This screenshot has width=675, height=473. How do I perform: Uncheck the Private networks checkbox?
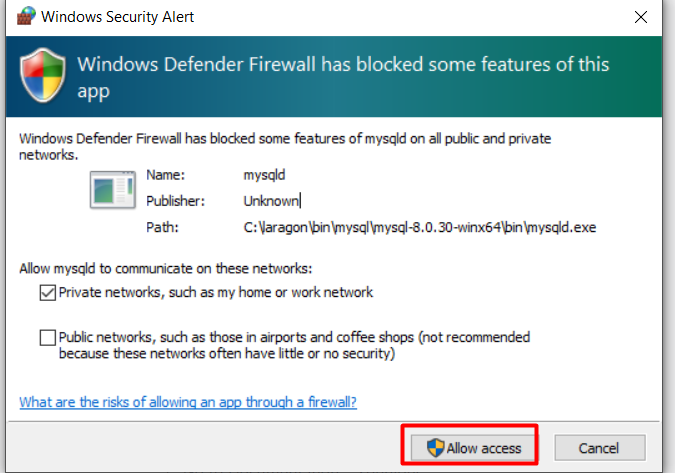point(47,293)
